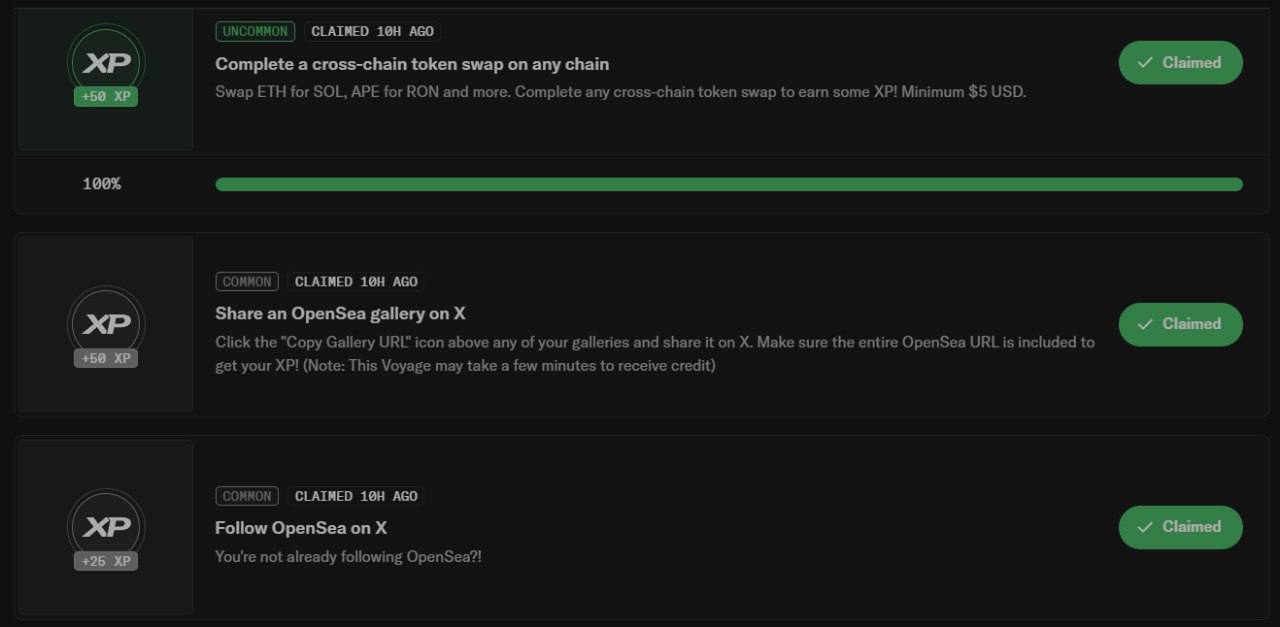The width and height of the screenshot is (1280, 627).
Task: Click the Share gallery voyage description text
Action: tap(655, 354)
